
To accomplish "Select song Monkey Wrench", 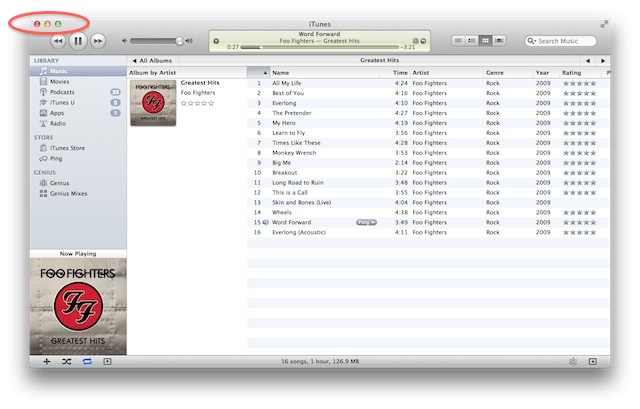I will pyautogui.click(x=428, y=153).
